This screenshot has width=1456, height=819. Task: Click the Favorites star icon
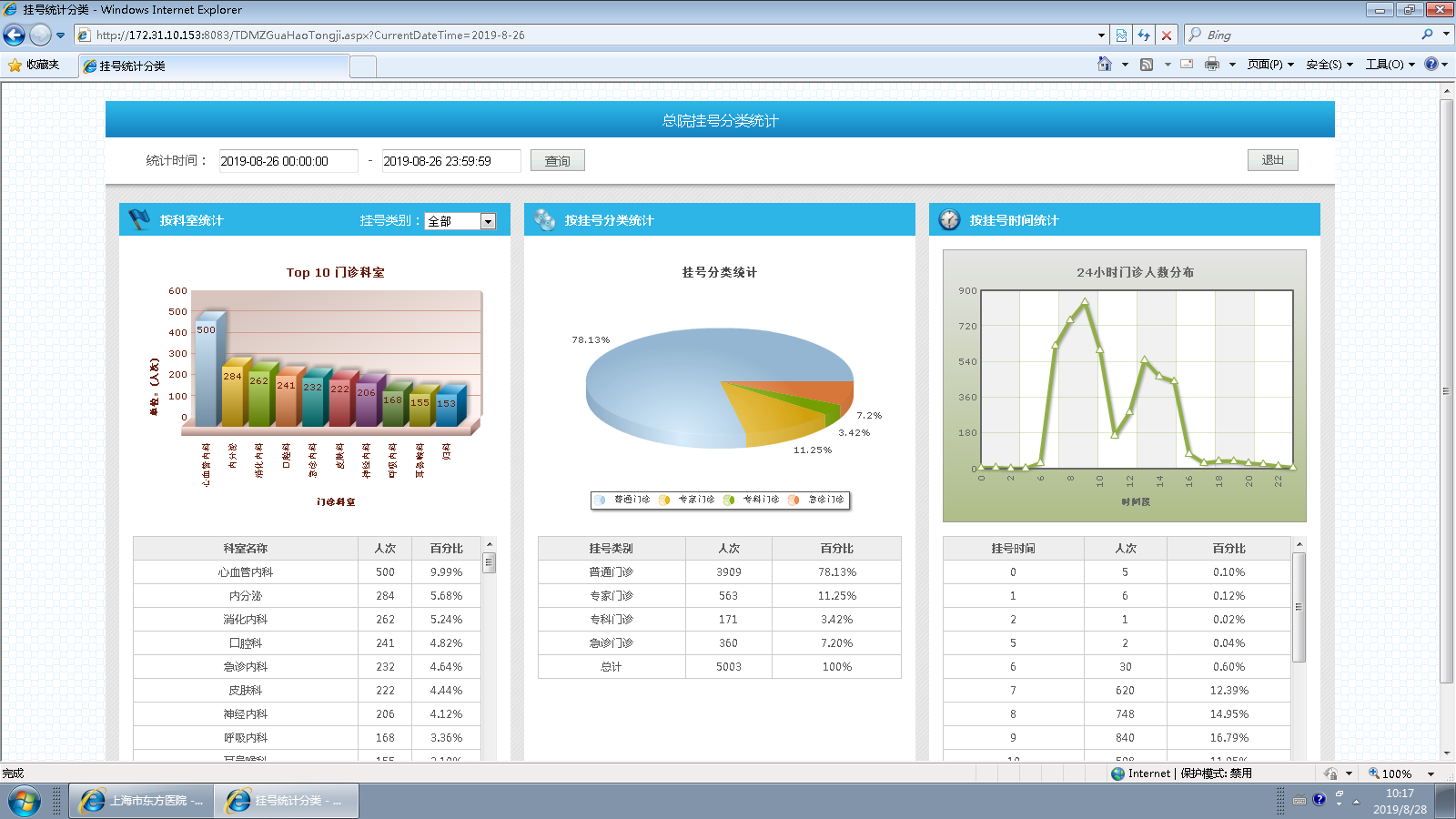click(x=15, y=65)
